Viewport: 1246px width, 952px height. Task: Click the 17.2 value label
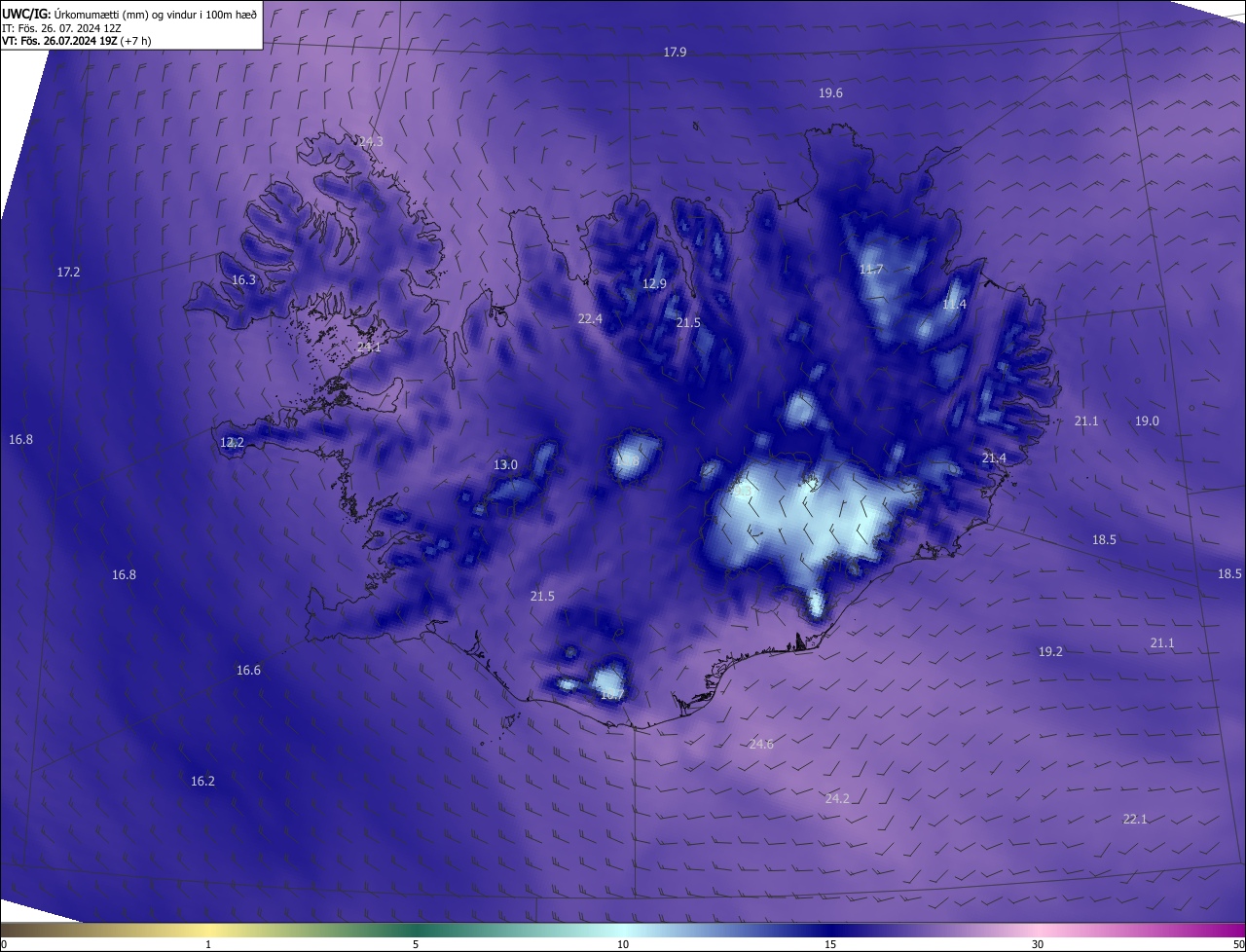coord(68,272)
